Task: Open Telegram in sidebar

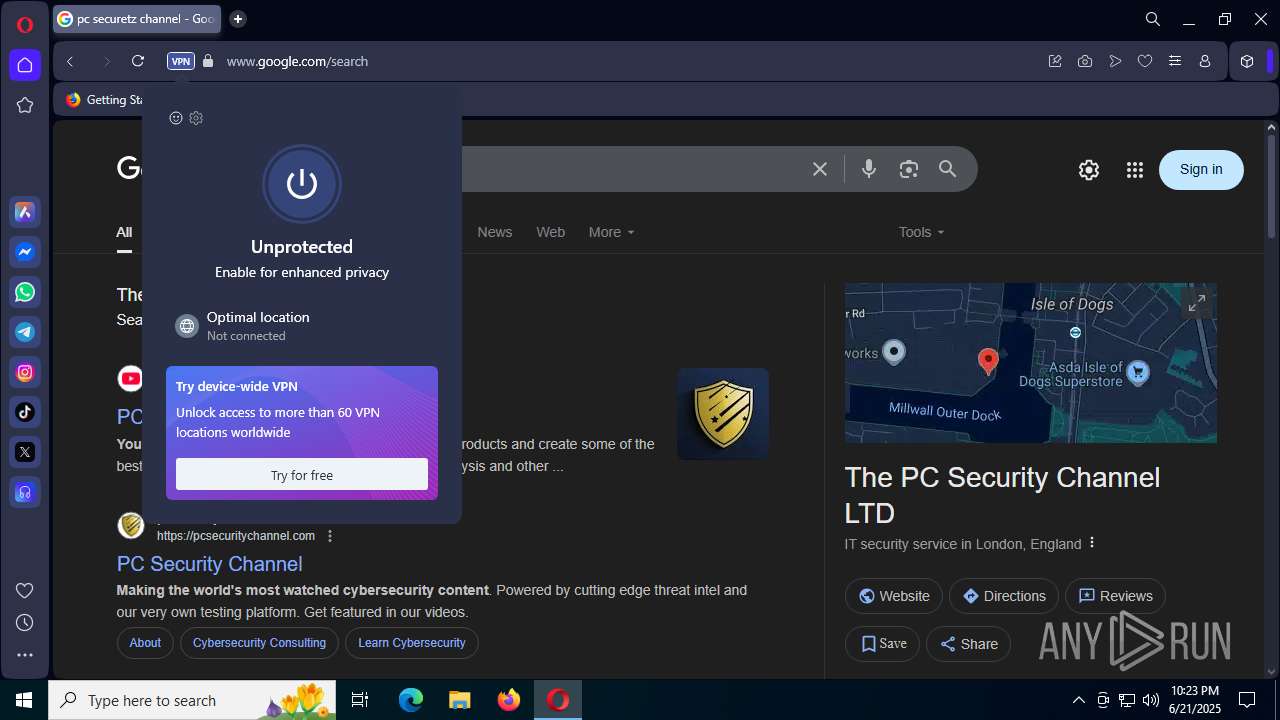Action: click(25, 332)
